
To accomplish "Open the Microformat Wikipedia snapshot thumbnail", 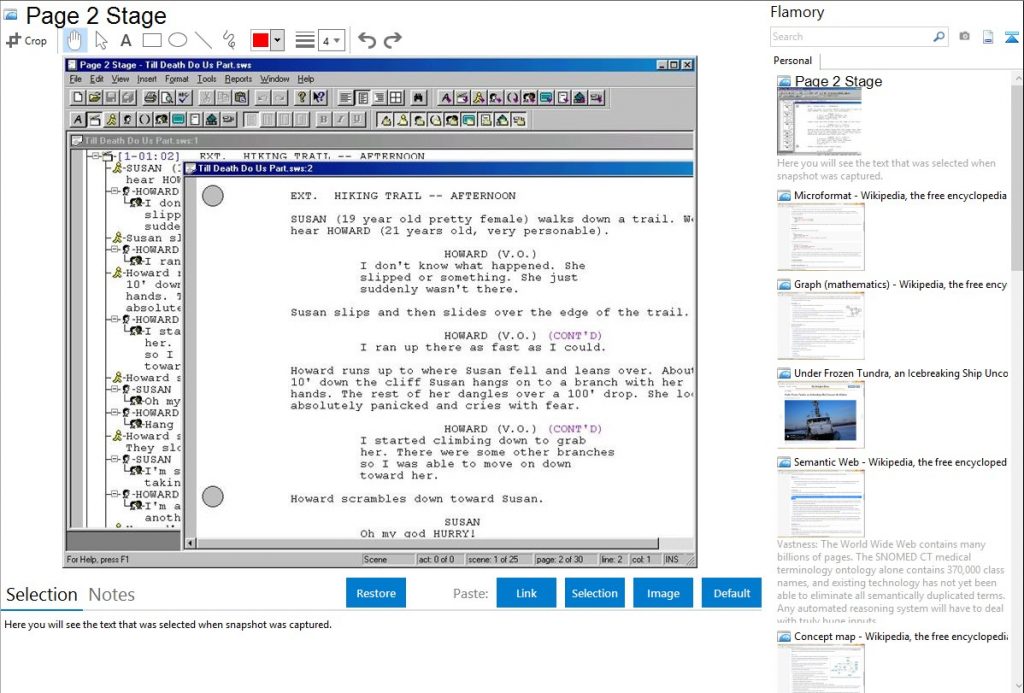I will tap(820, 236).
